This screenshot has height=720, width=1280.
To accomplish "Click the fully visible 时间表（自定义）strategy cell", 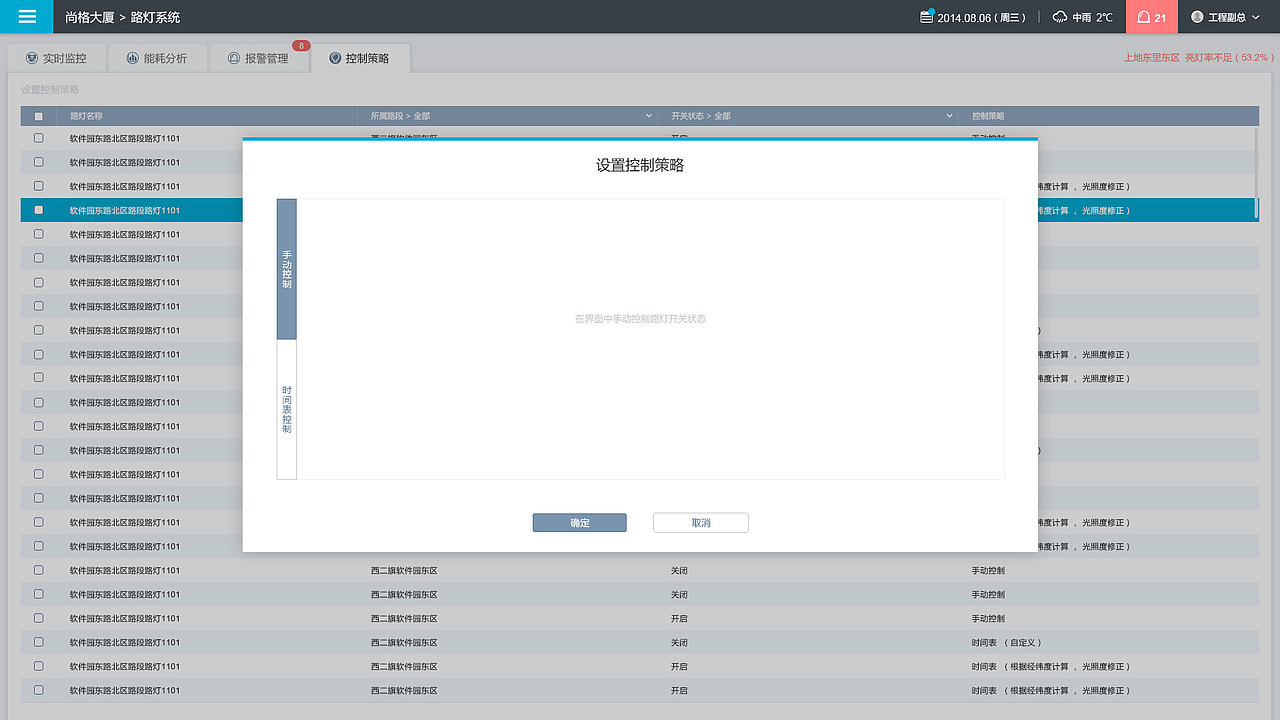I will coord(1006,642).
